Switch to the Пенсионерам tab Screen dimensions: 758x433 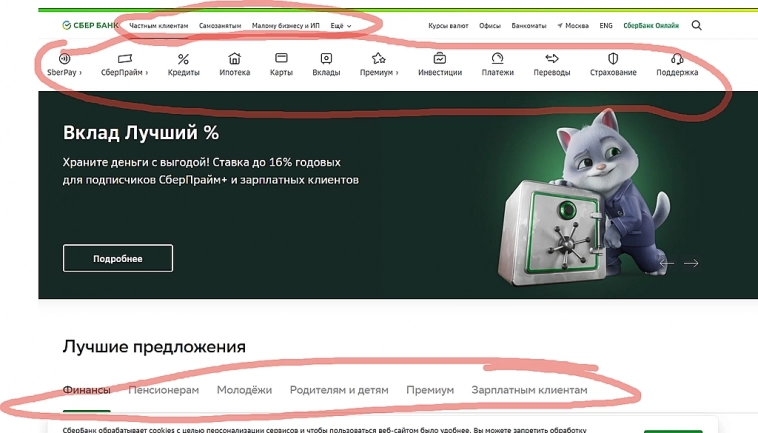click(163, 390)
